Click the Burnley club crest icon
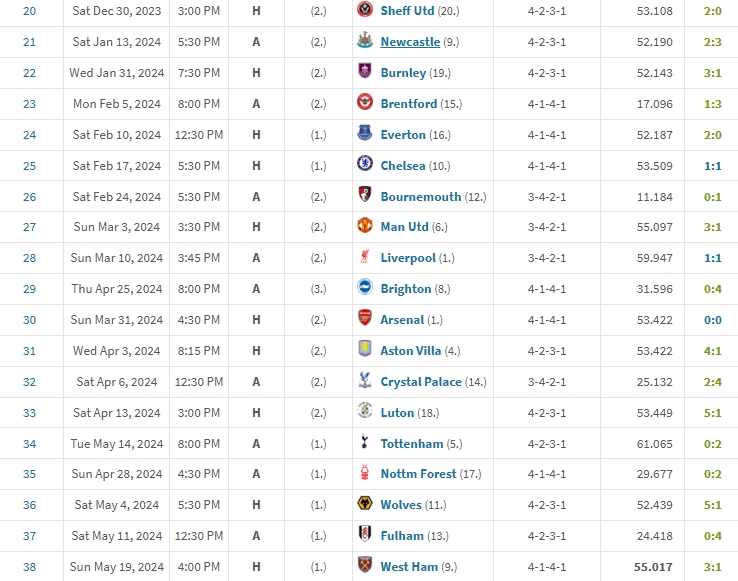 tap(364, 72)
